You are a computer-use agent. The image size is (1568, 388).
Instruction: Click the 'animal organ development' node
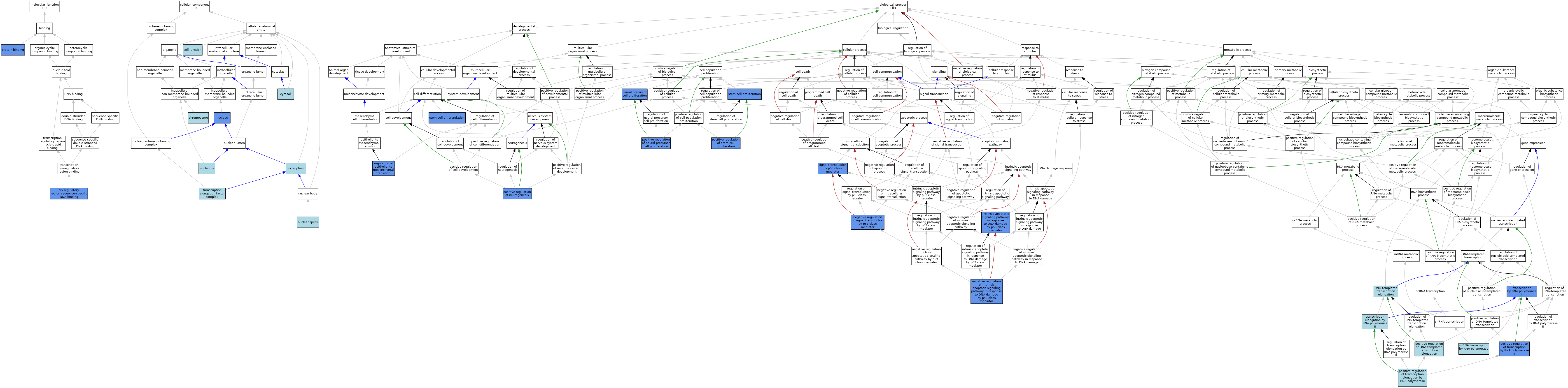pyautogui.click(x=338, y=72)
